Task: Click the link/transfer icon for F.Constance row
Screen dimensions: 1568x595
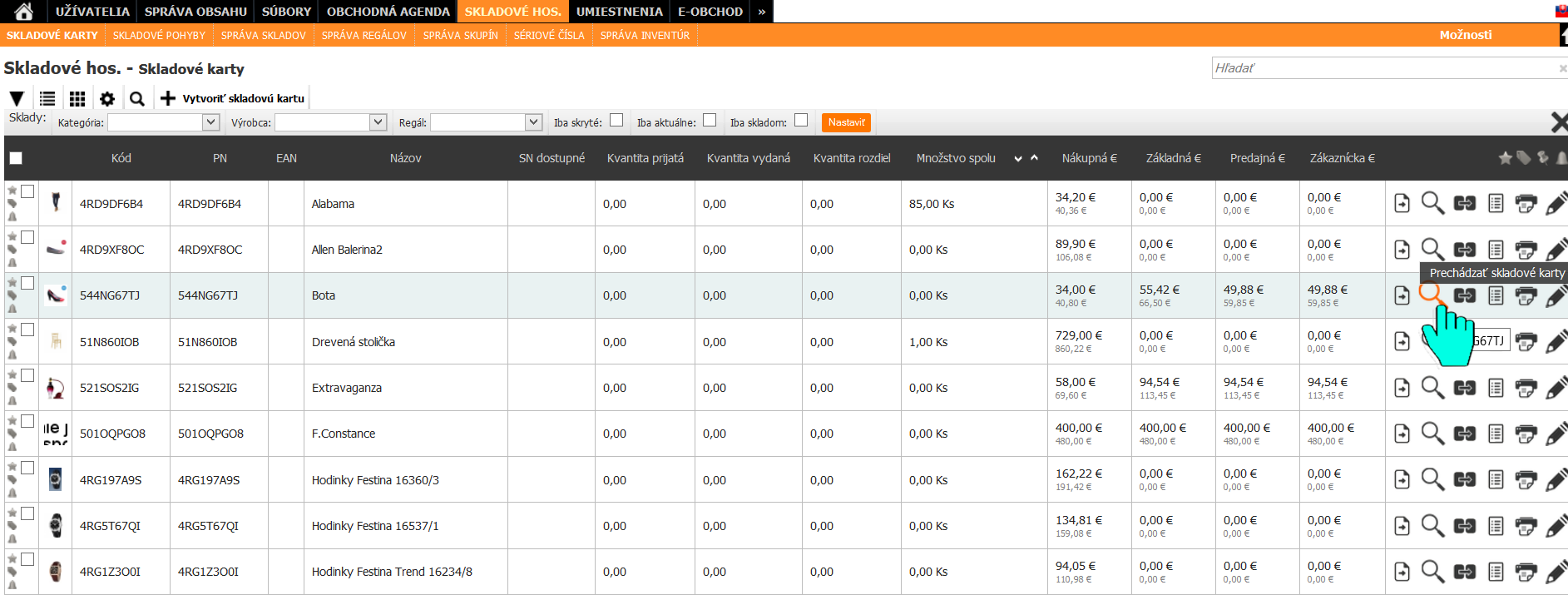Action: click(x=1464, y=434)
